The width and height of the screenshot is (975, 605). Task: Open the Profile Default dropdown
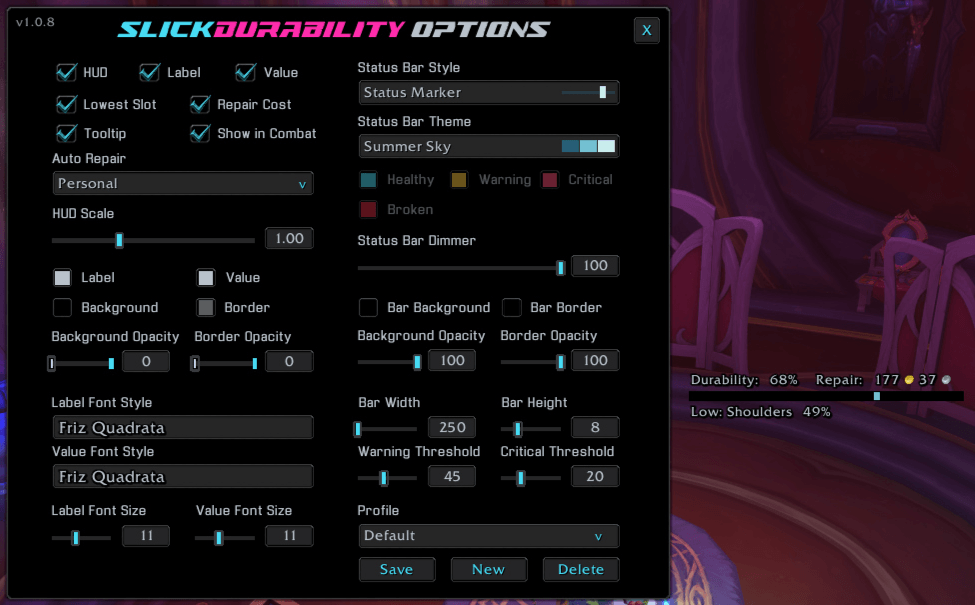pos(489,536)
